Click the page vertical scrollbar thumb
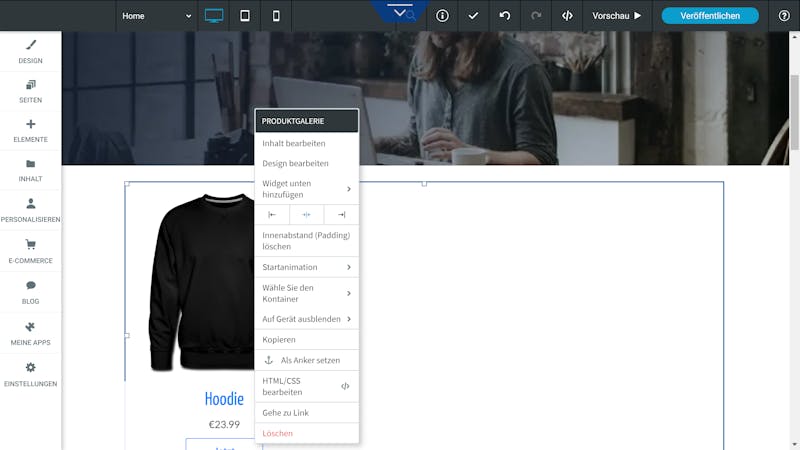The height and width of the screenshot is (450, 800). pyautogui.click(x=794, y=112)
